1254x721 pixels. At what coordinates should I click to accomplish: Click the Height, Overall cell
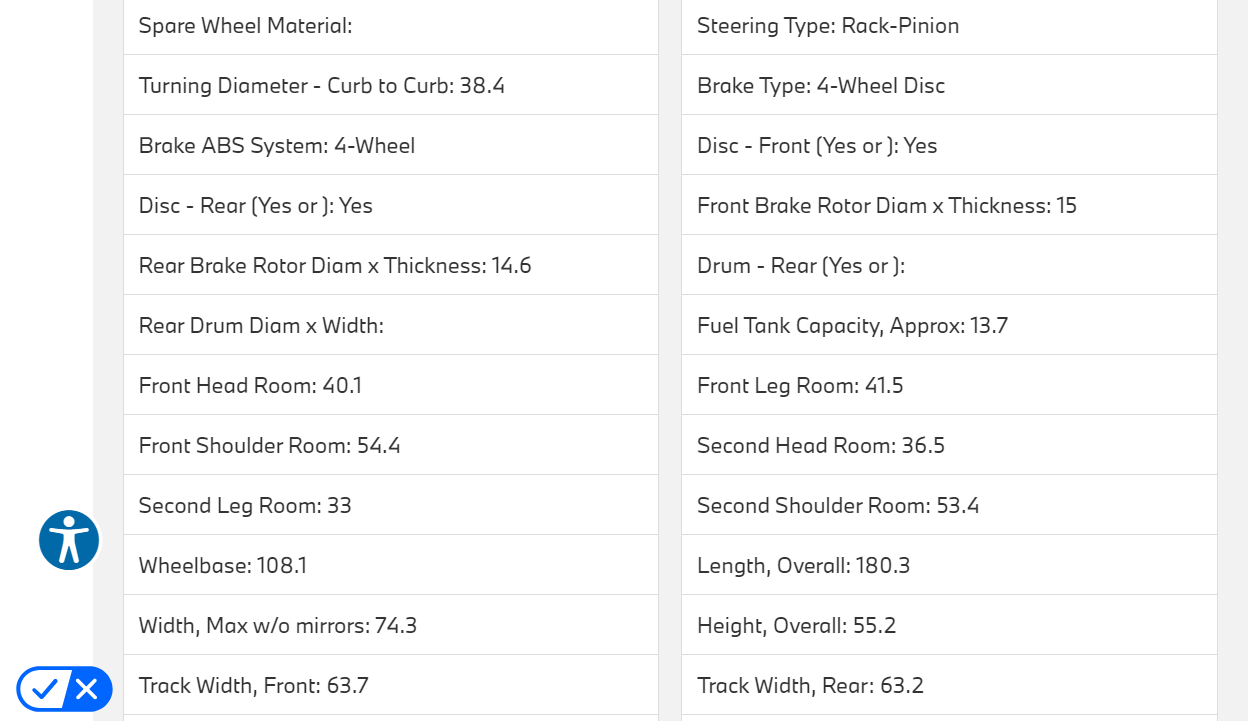(796, 626)
